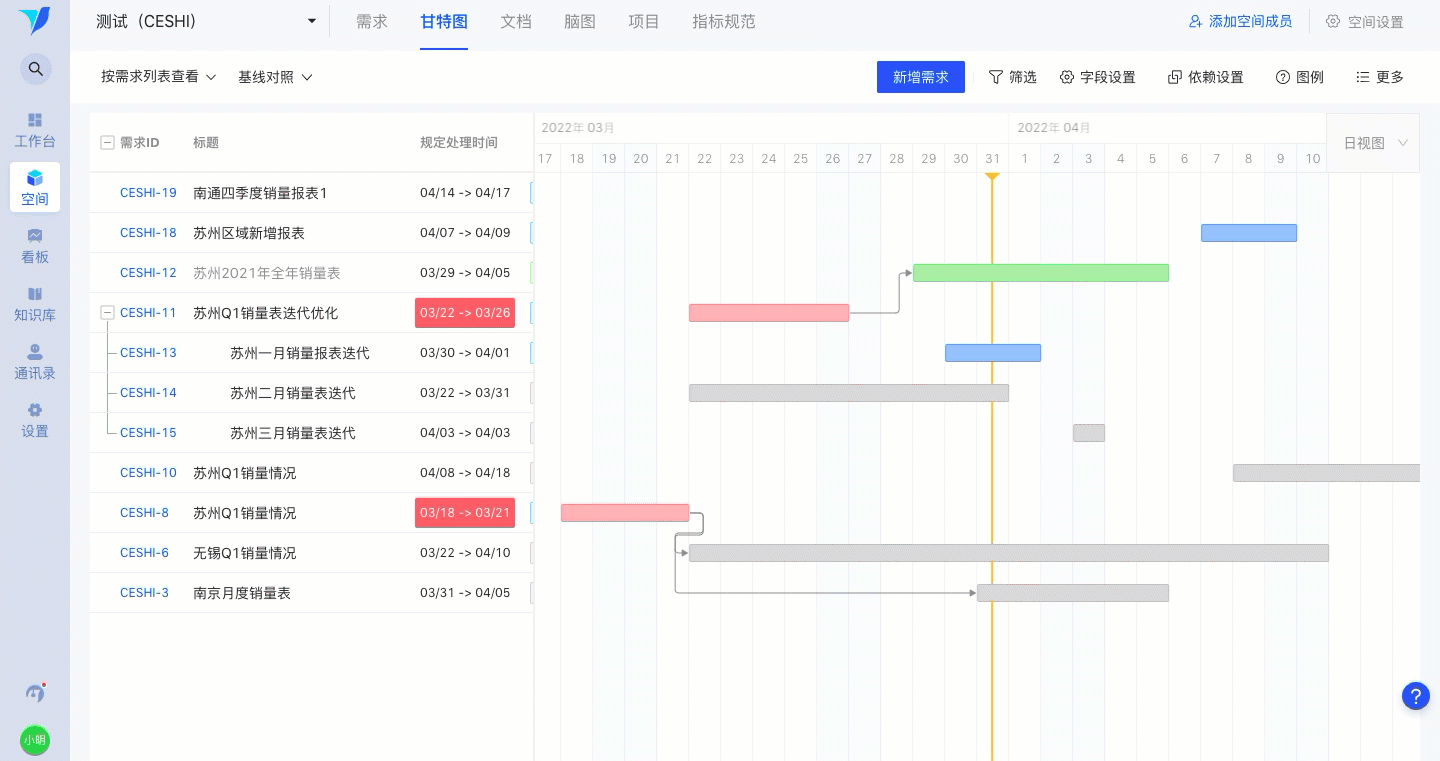This screenshot has width=1440, height=761.
Task: Collapse all rows using the 需求ID header toggle
Action: 107,143
